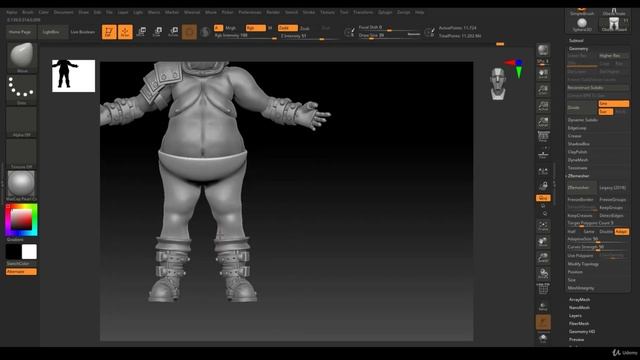Screen dimensions: 640x360
Task: Click the Rotate view shelf icon
Action: pos(543,274)
